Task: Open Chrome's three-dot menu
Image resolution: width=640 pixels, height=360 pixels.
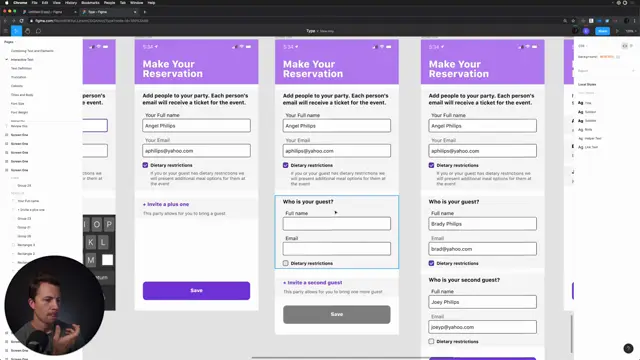Action: [635, 21]
